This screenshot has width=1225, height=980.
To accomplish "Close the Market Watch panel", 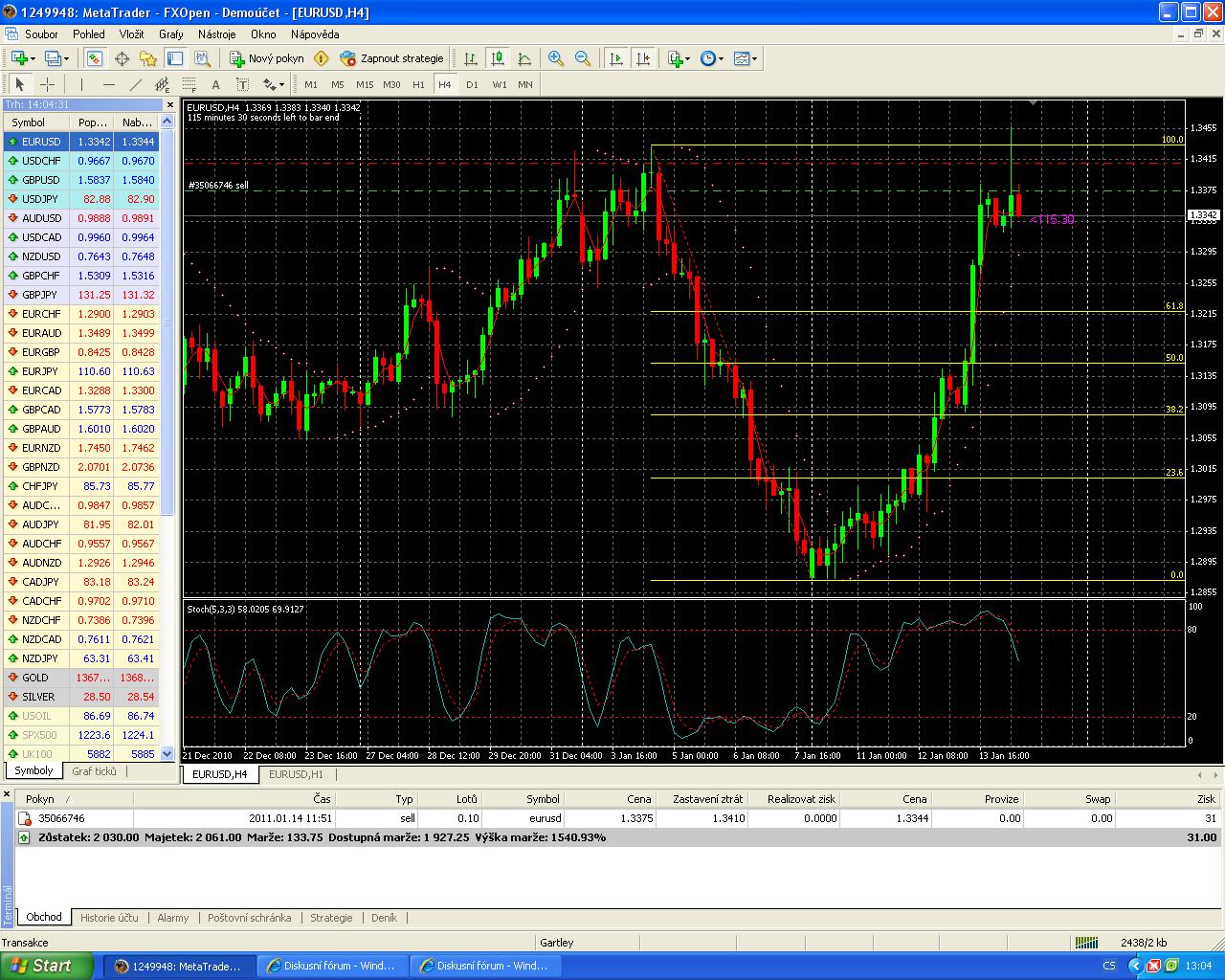I will [x=170, y=105].
